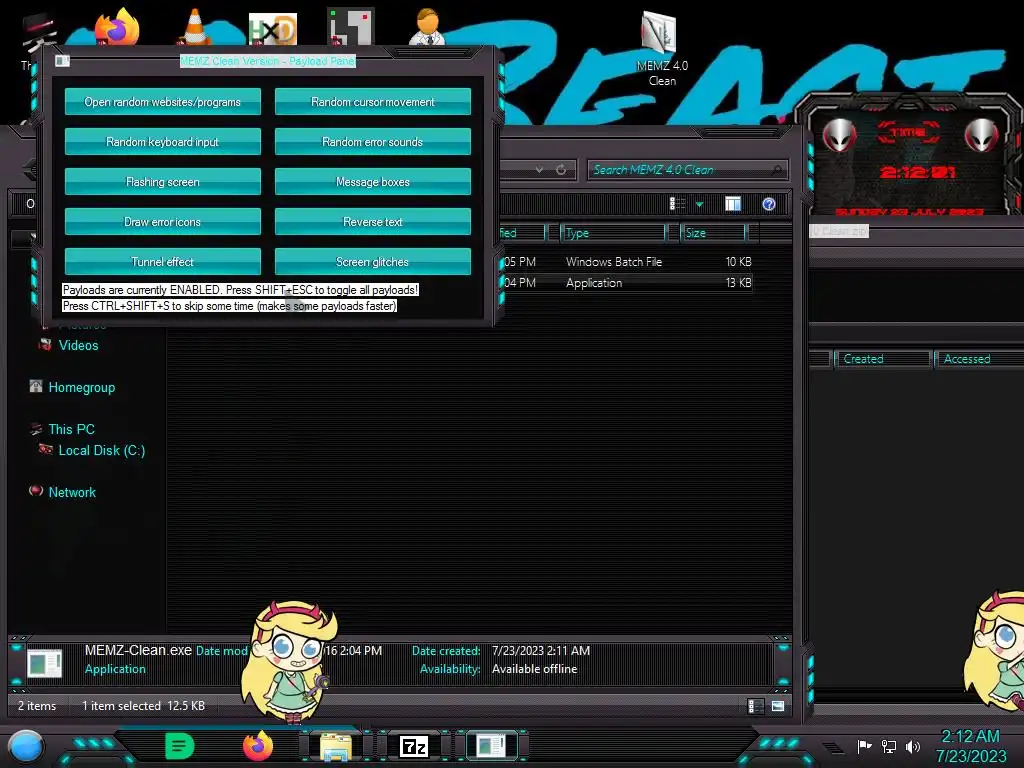Open the green notes app on taskbar
Viewport: 1024px width, 768px height.
pos(180,746)
